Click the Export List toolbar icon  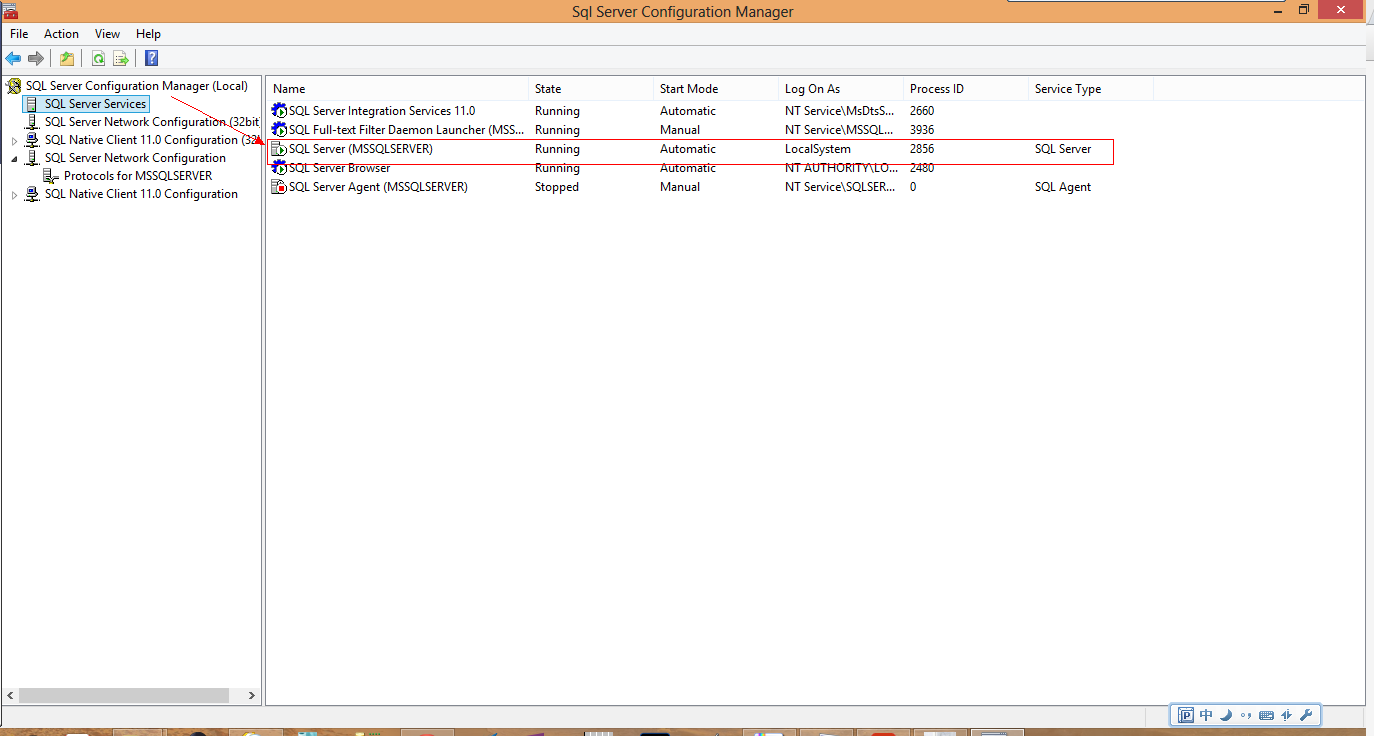121,59
